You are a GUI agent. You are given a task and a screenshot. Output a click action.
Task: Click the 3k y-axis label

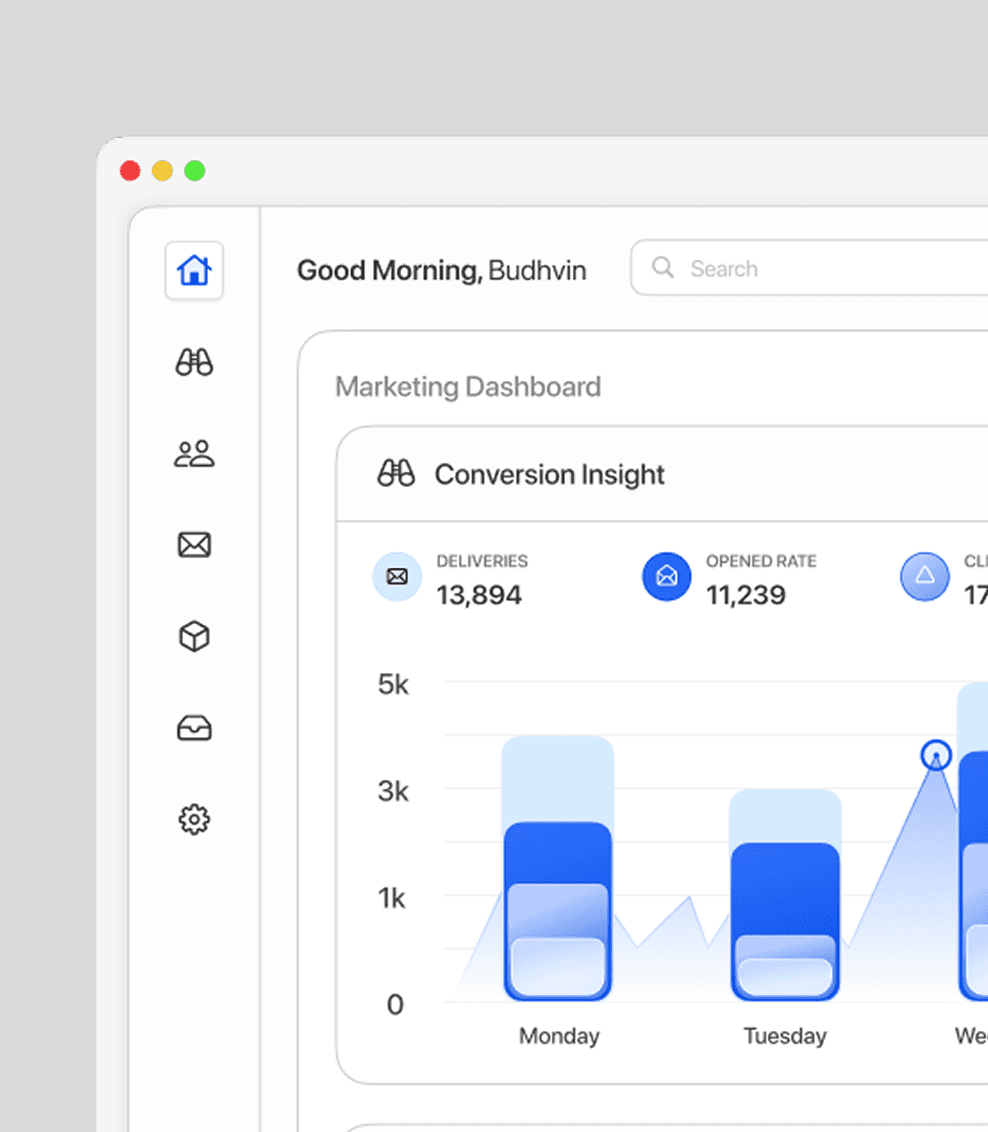pos(393,791)
